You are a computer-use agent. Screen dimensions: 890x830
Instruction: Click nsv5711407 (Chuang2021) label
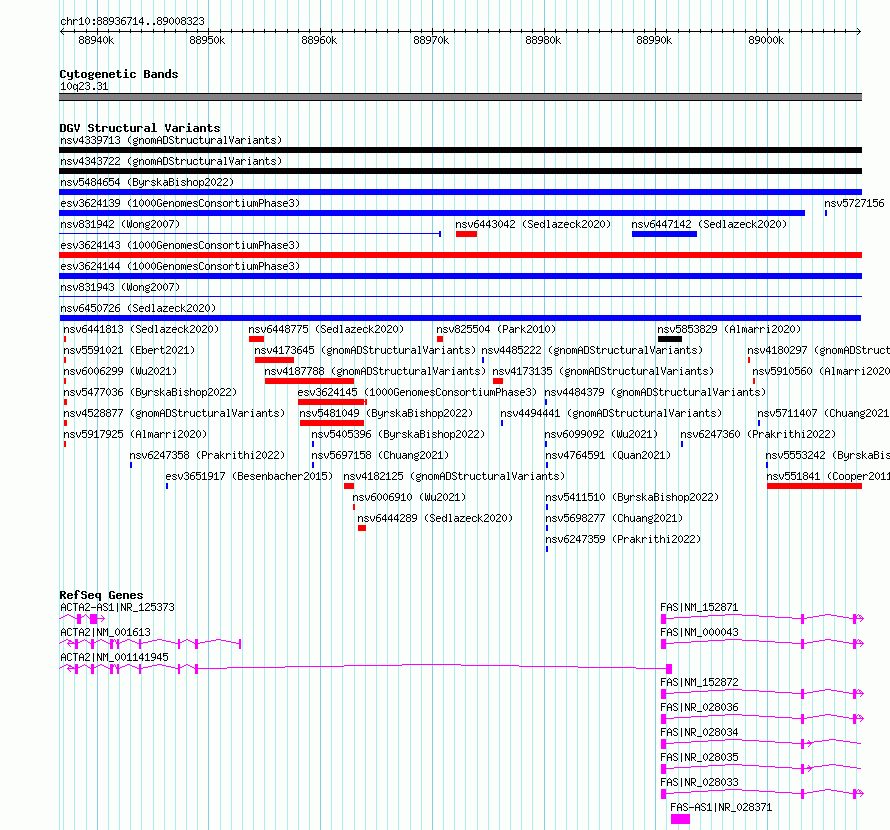[823, 413]
